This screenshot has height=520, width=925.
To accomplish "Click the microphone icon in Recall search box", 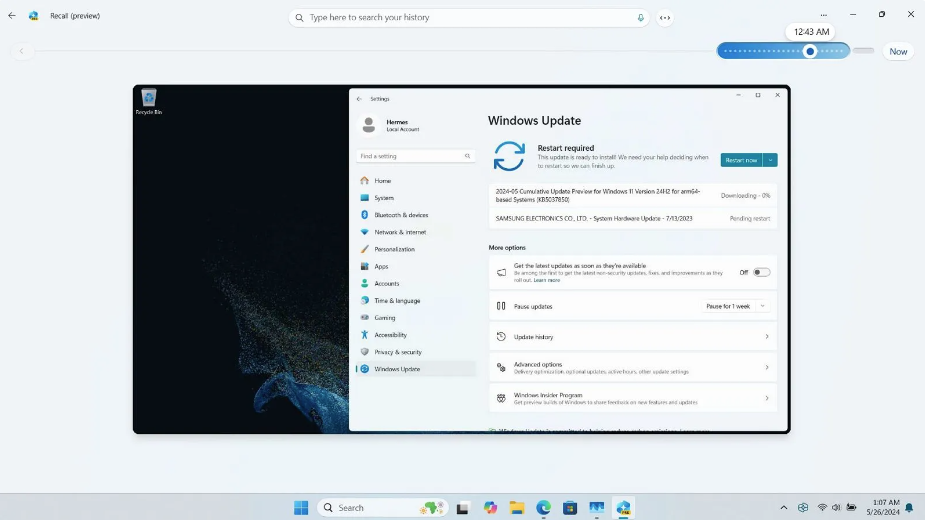I will coord(641,18).
